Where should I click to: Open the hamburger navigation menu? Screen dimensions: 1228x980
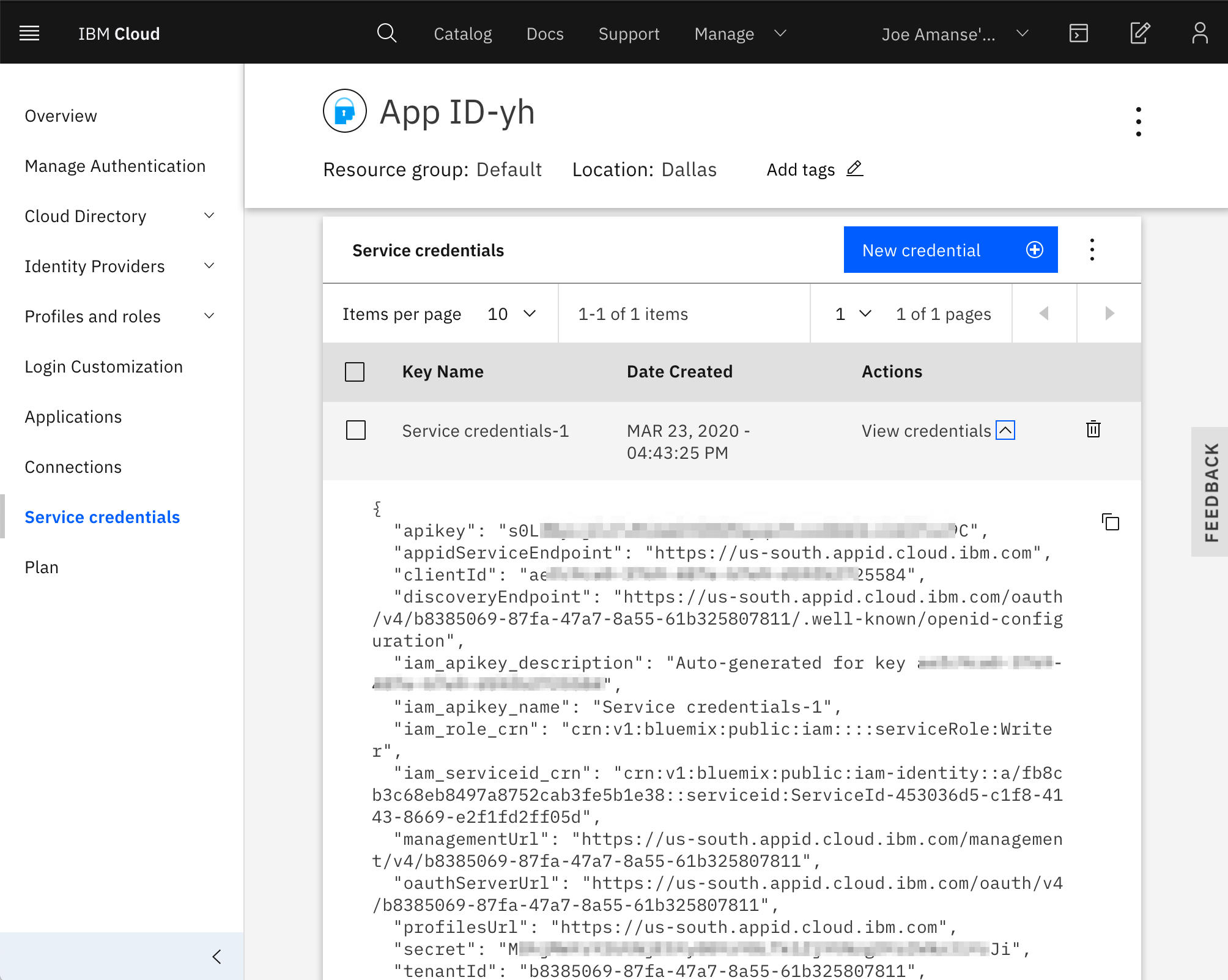[x=29, y=33]
